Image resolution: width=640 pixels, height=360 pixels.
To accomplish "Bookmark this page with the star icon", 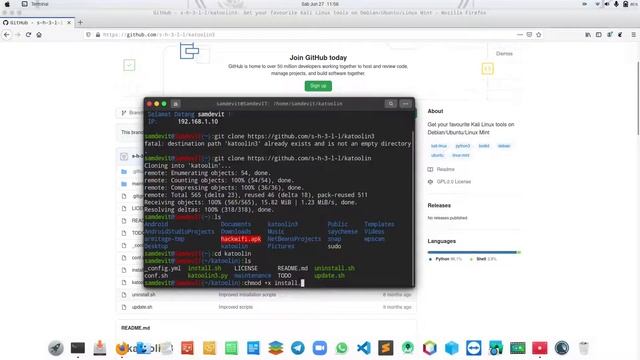I will pyautogui.click(x=538, y=35).
